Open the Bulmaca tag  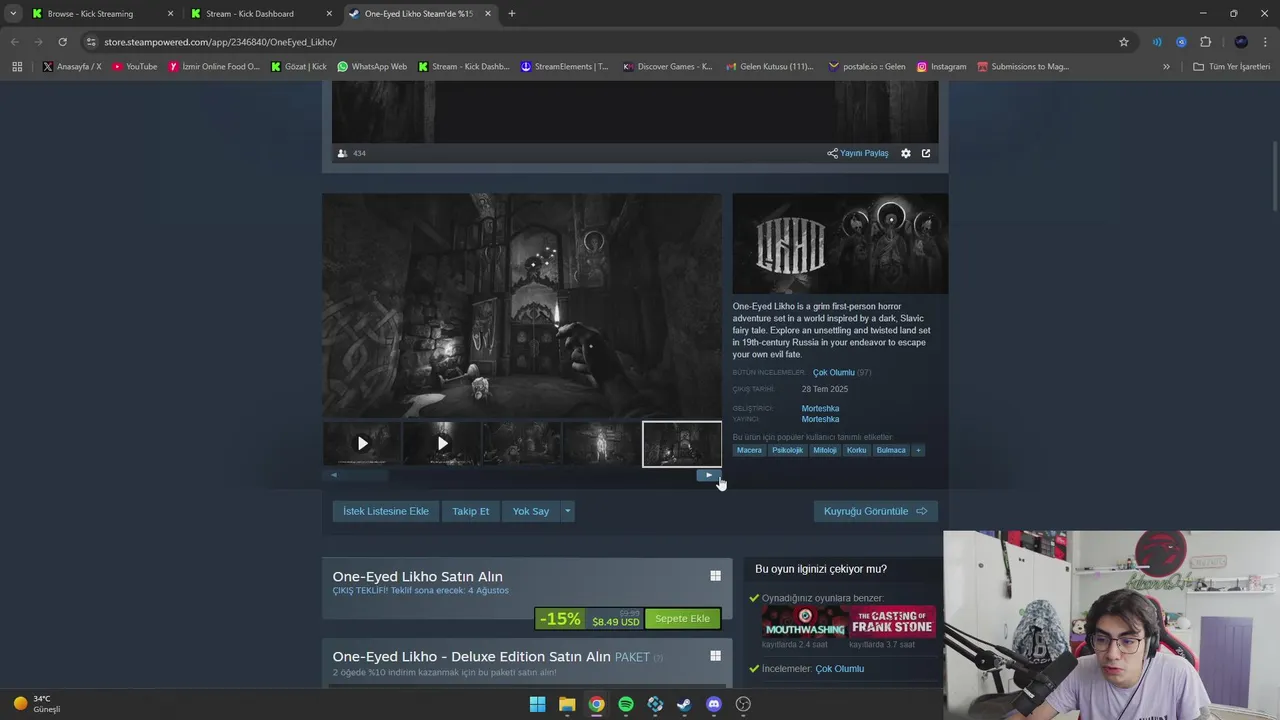891,450
